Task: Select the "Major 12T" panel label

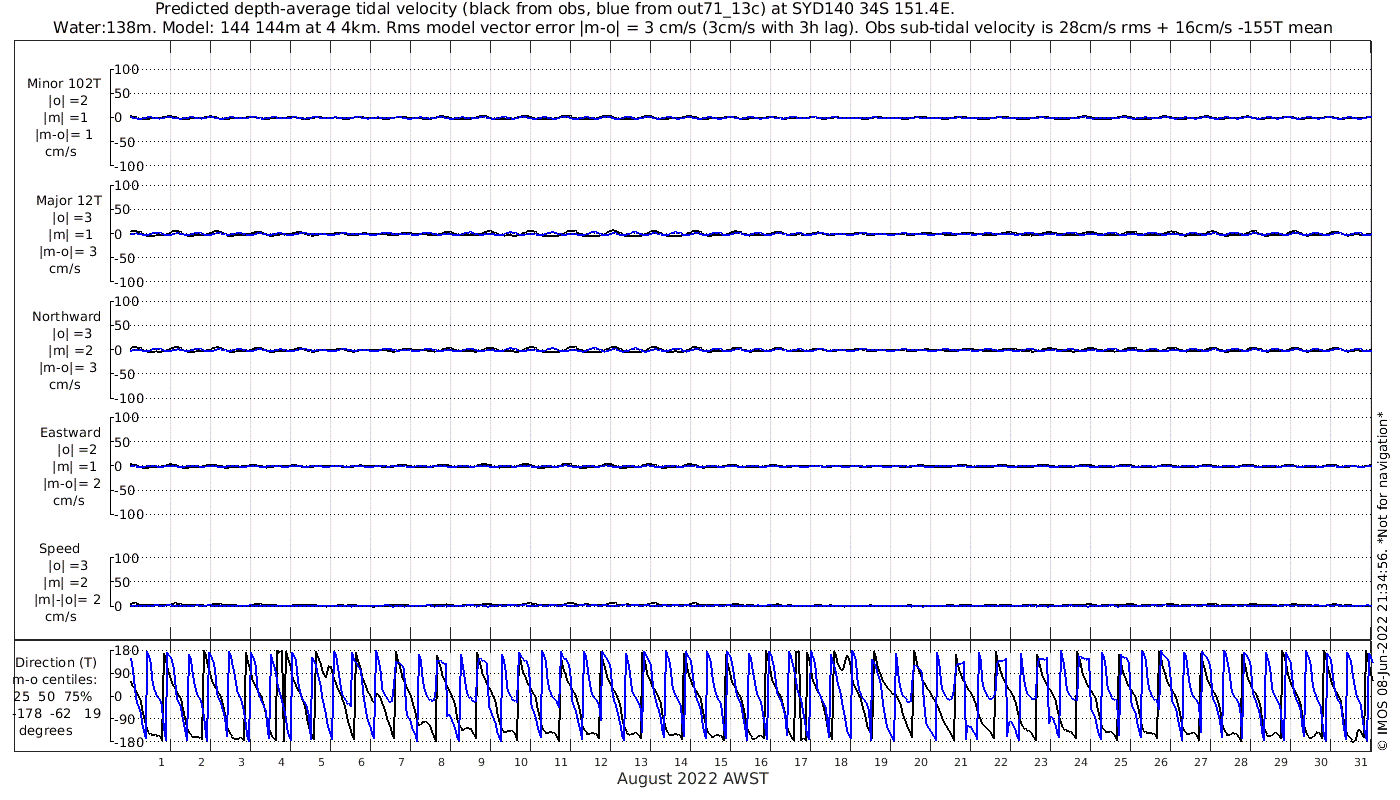Action: 69,201
